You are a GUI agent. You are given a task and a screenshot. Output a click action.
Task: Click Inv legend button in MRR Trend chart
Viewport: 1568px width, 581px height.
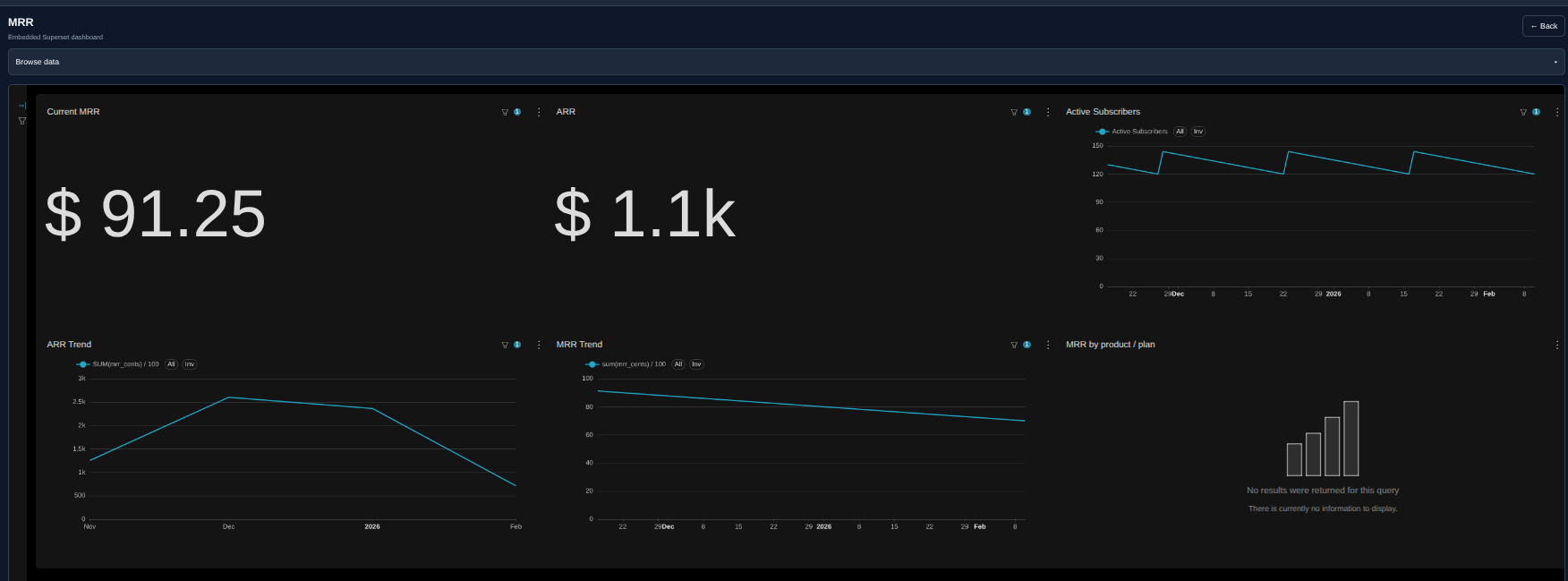coord(696,364)
